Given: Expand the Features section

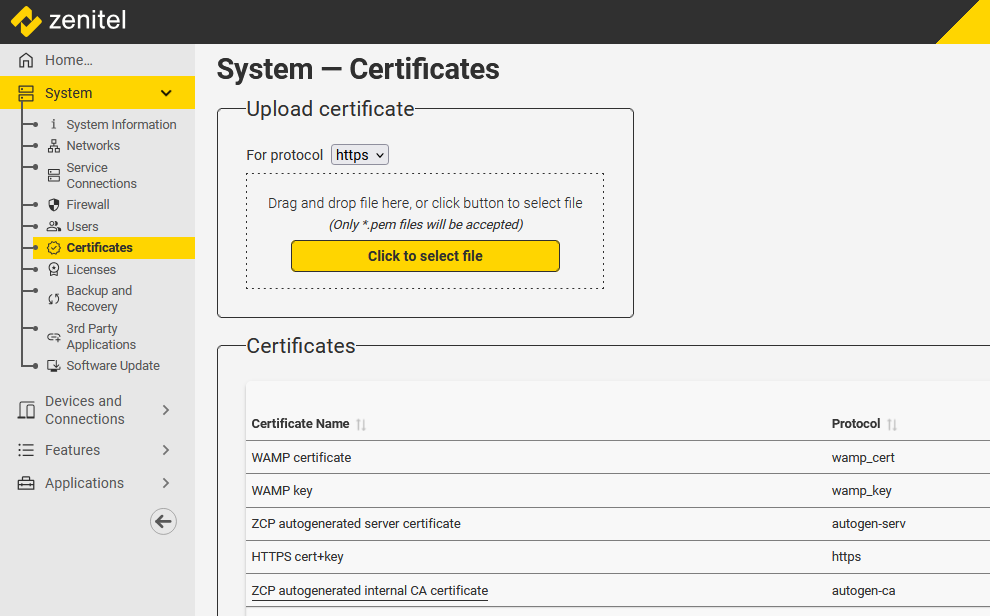Looking at the screenshot, I should [x=166, y=450].
